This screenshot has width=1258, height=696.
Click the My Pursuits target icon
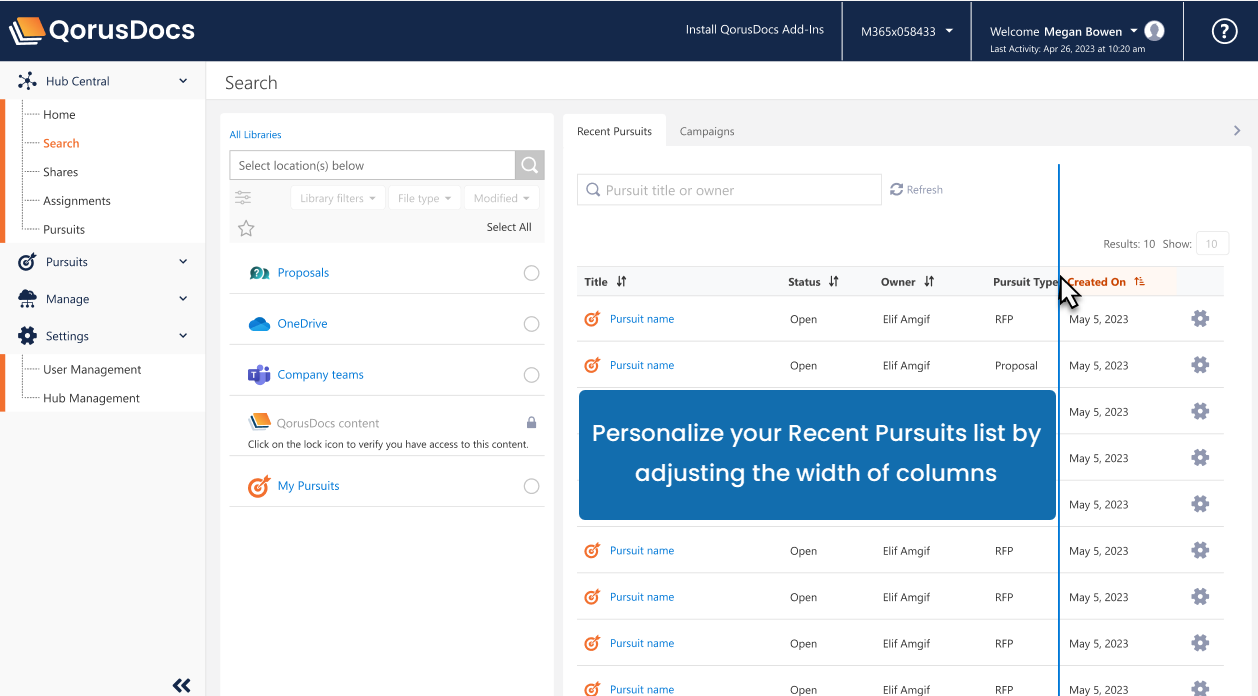click(259, 486)
